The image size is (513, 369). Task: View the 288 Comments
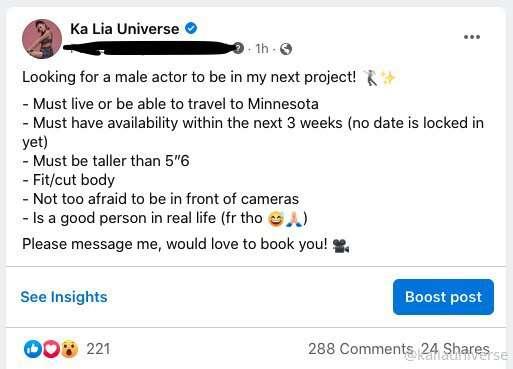(x=361, y=349)
